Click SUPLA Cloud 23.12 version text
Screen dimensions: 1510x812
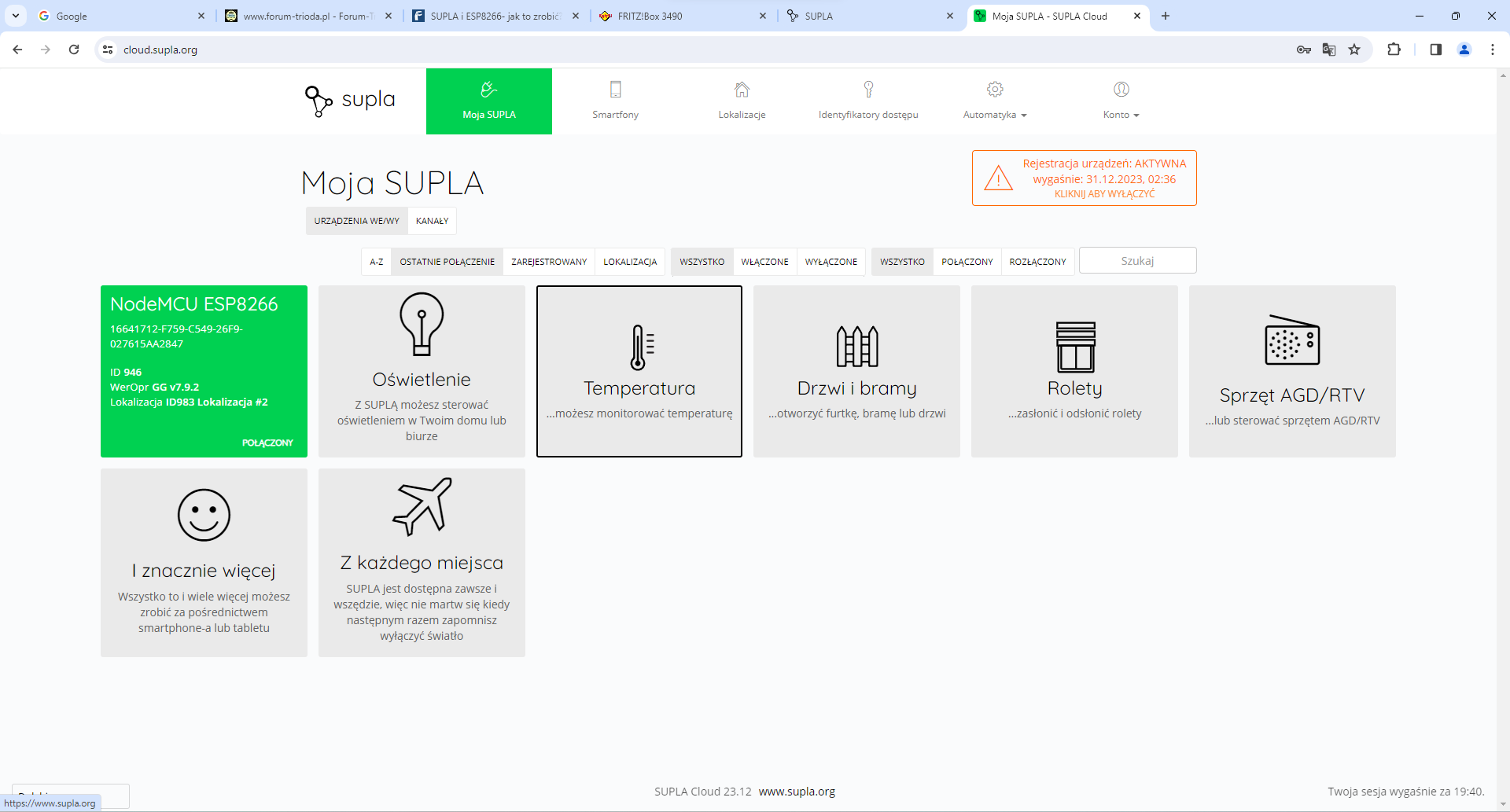[703, 792]
